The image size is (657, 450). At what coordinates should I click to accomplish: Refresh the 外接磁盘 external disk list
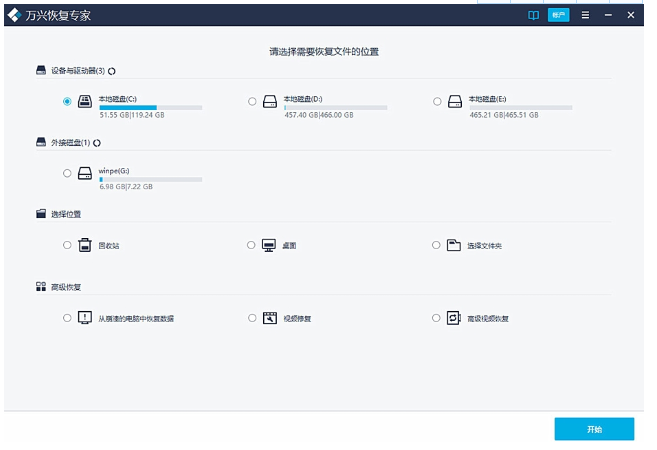pos(97,143)
